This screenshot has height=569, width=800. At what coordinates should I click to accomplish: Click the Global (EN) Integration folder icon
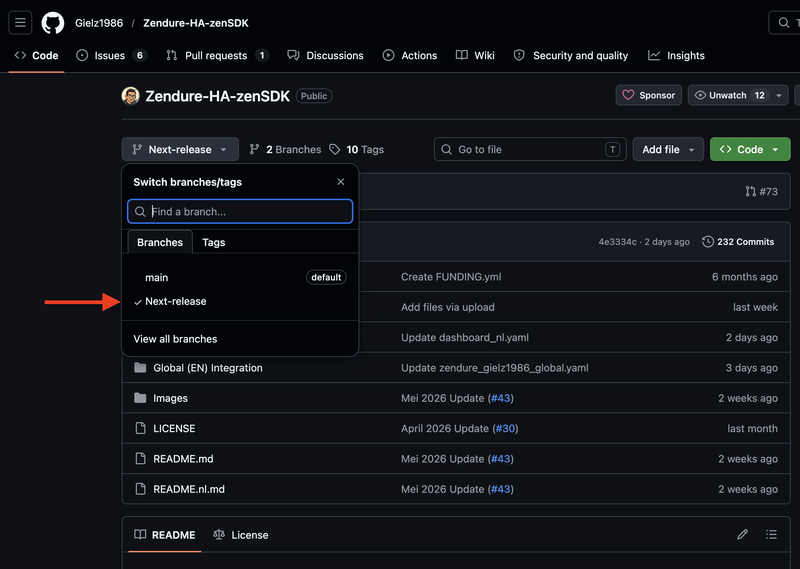140,368
